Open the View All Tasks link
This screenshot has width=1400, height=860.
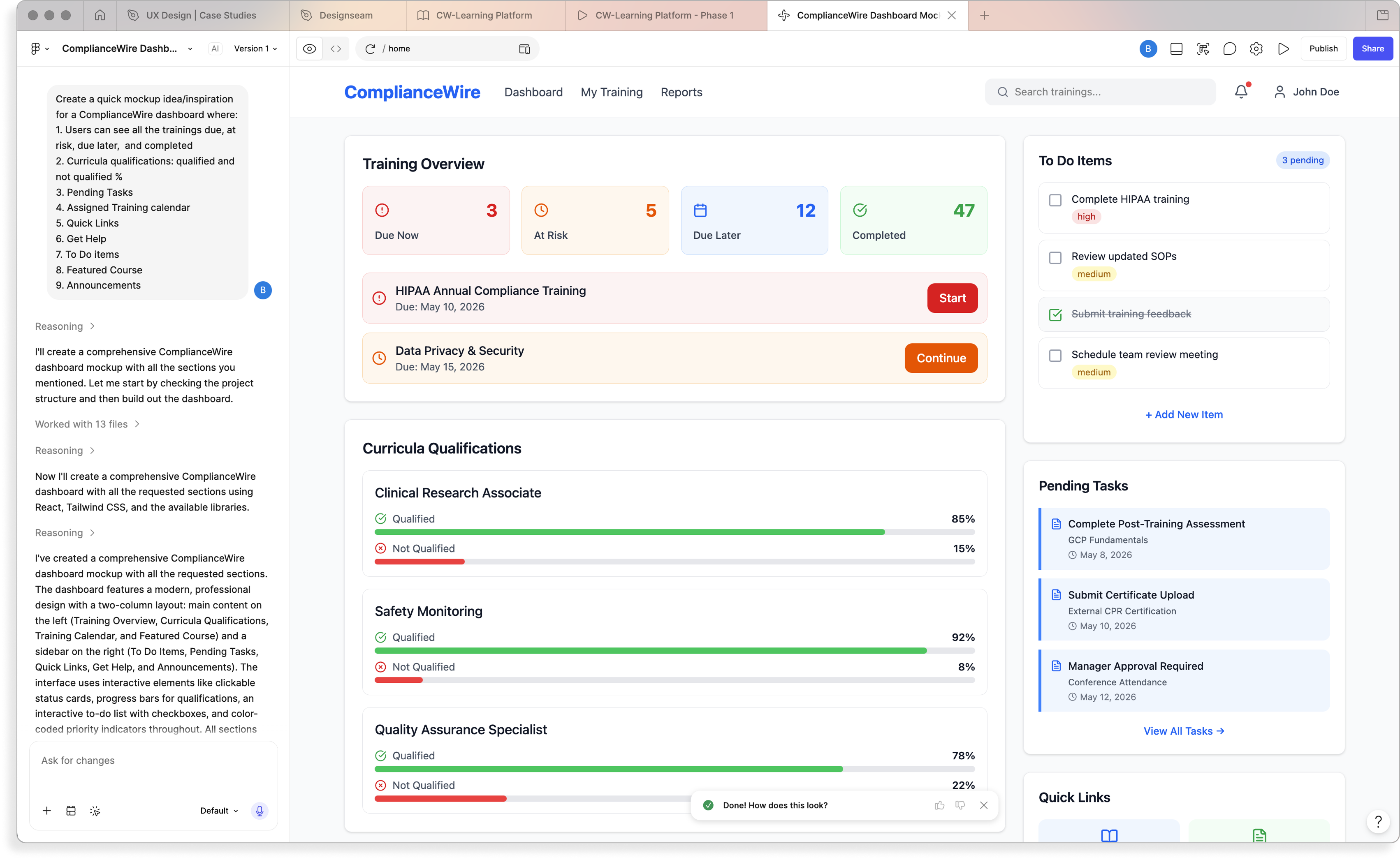(x=1183, y=731)
